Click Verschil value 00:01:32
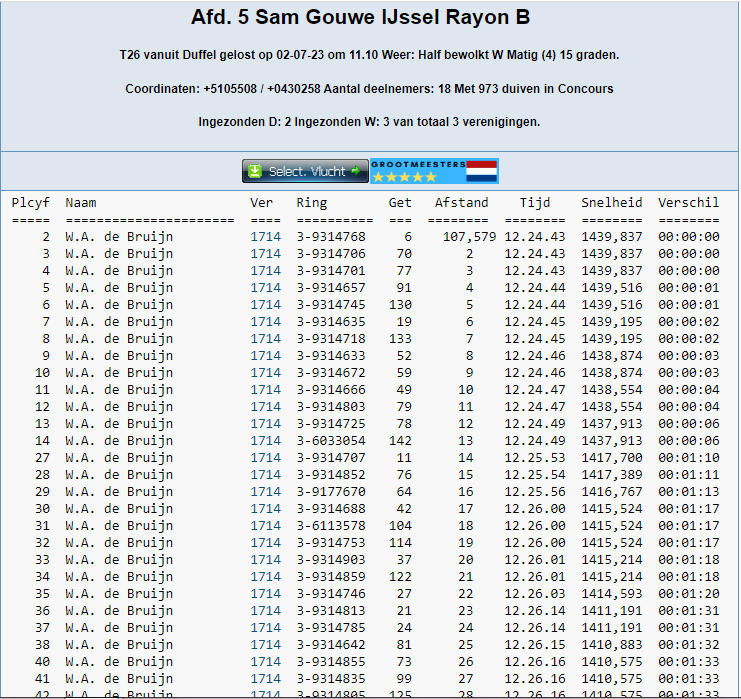This screenshot has width=741, height=699. click(x=689, y=645)
